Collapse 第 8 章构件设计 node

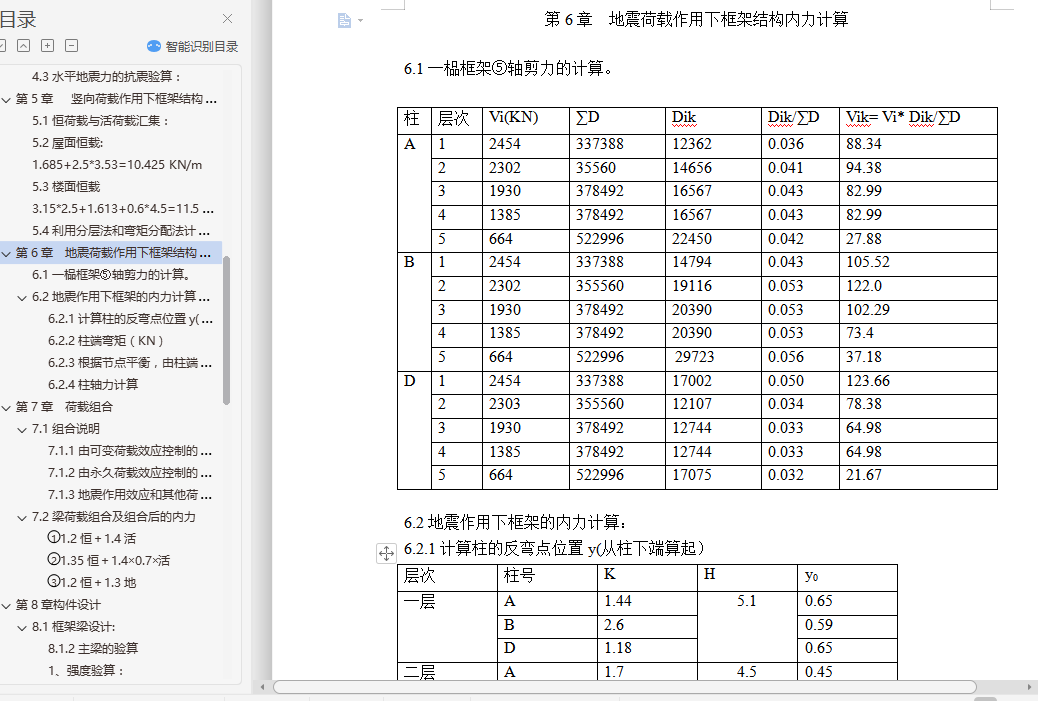(x=6, y=606)
